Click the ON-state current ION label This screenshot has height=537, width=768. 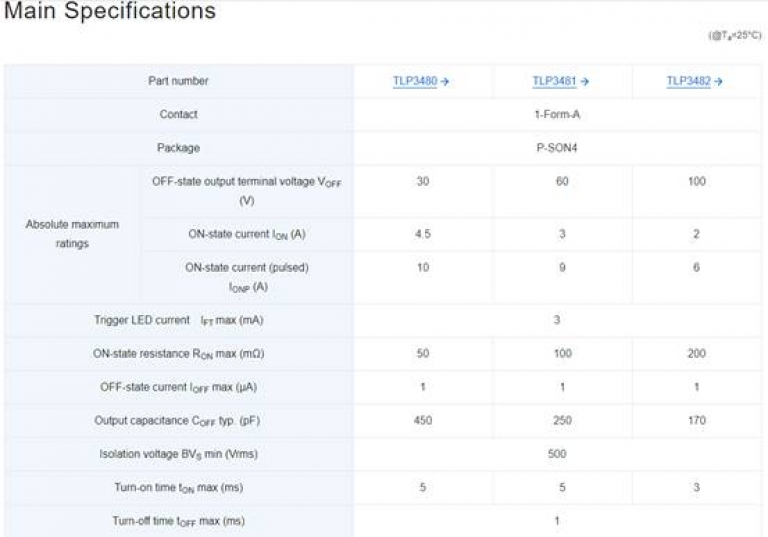[247, 234]
